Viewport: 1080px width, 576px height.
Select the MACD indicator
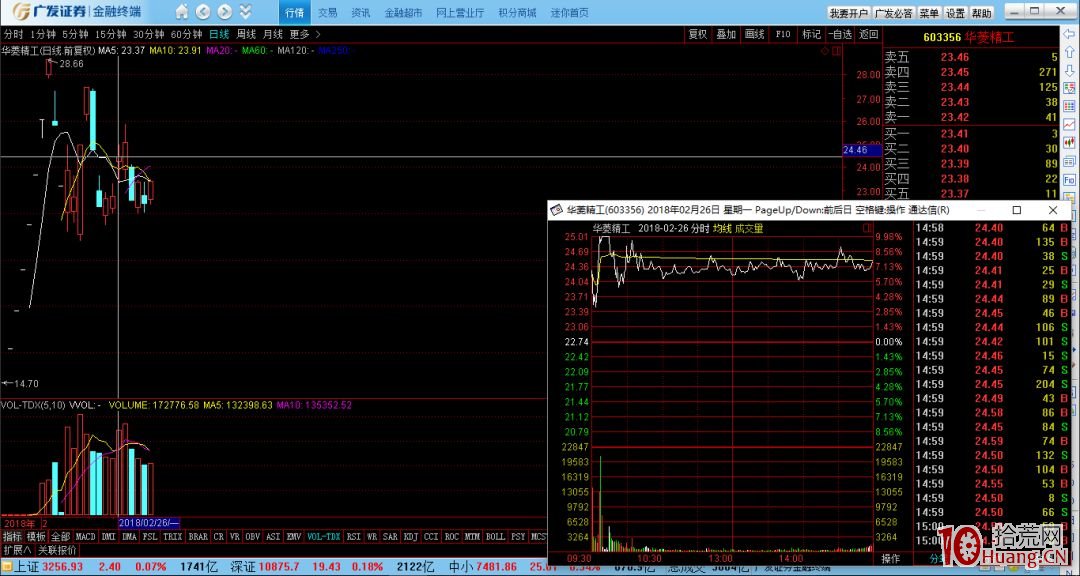click(x=85, y=537)
